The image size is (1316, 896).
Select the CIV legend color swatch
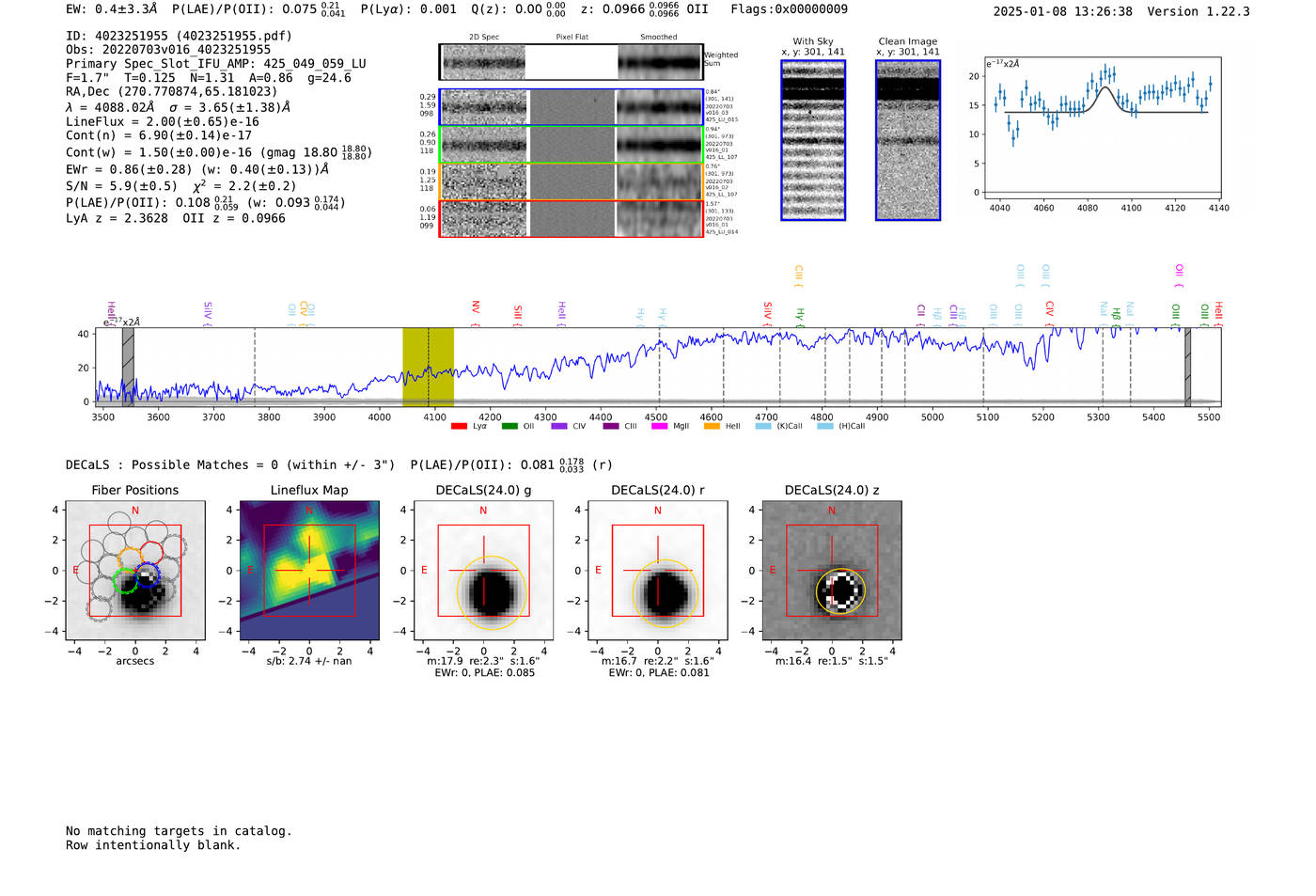tap(559, 426)
